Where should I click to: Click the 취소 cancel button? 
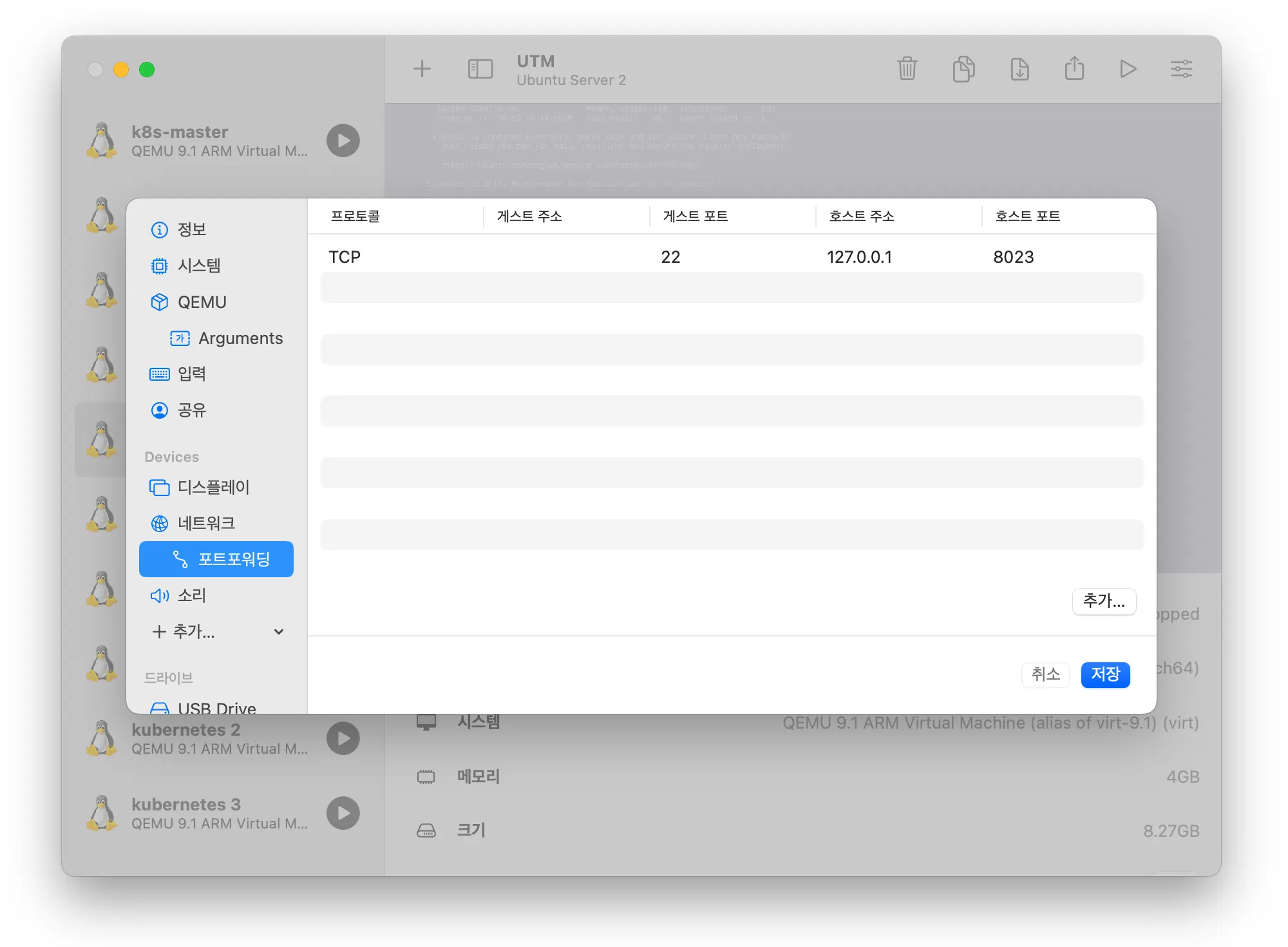point(1045,674)
